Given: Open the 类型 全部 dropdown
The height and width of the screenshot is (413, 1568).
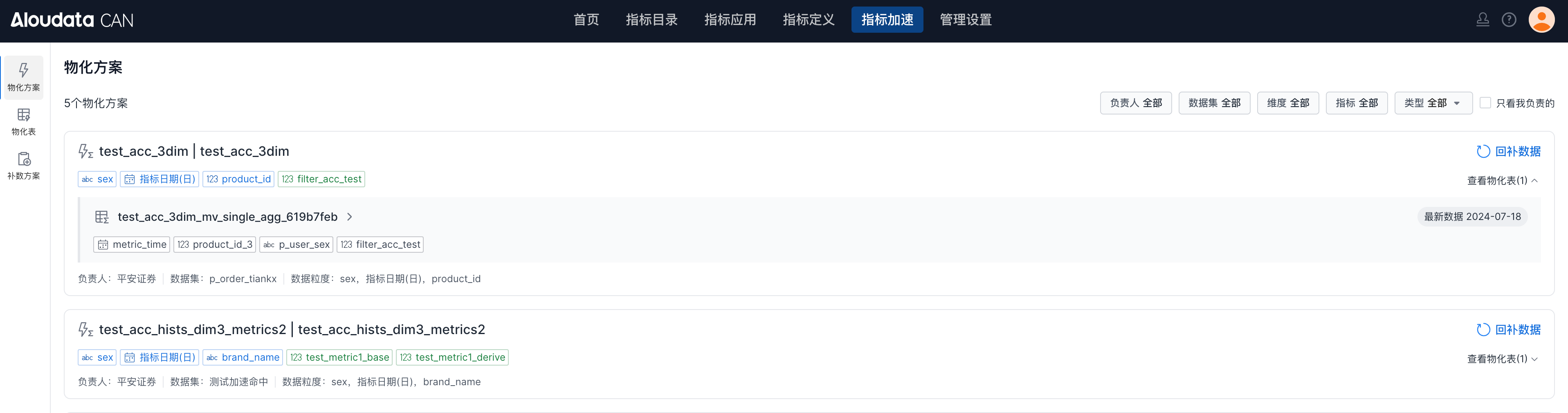Looking at the screenshot, I should [x=1432, y=103].
